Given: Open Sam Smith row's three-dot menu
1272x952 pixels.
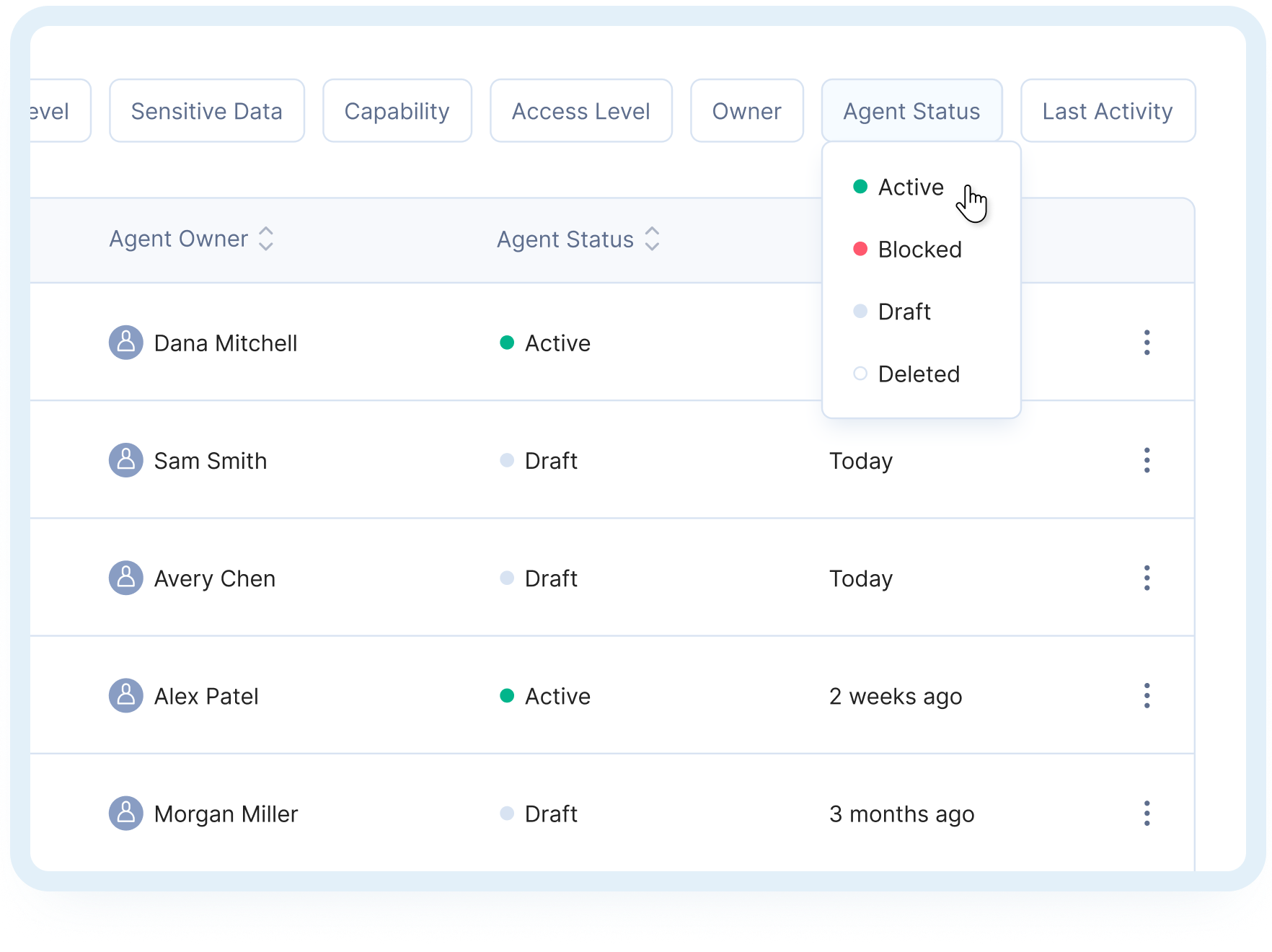Looking at the screenshot, I should pos(1147,460).
